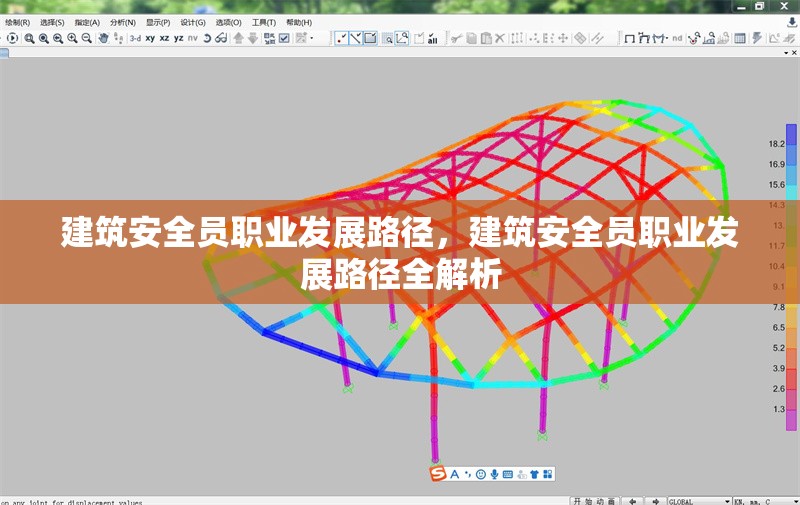Click the left arrow button in status bar

633,501
